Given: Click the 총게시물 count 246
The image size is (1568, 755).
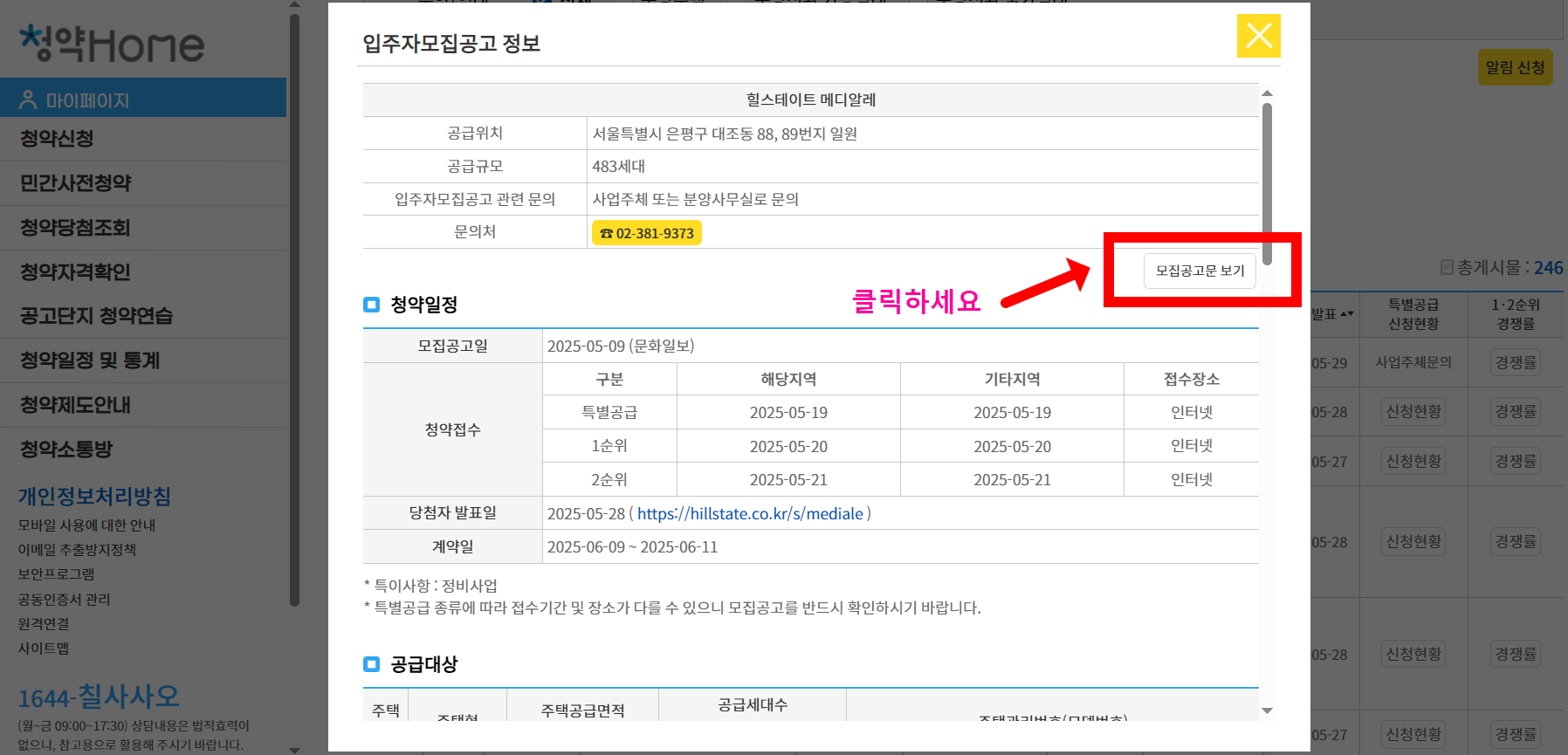Looking at the screenshot, I should [1549, 268].
